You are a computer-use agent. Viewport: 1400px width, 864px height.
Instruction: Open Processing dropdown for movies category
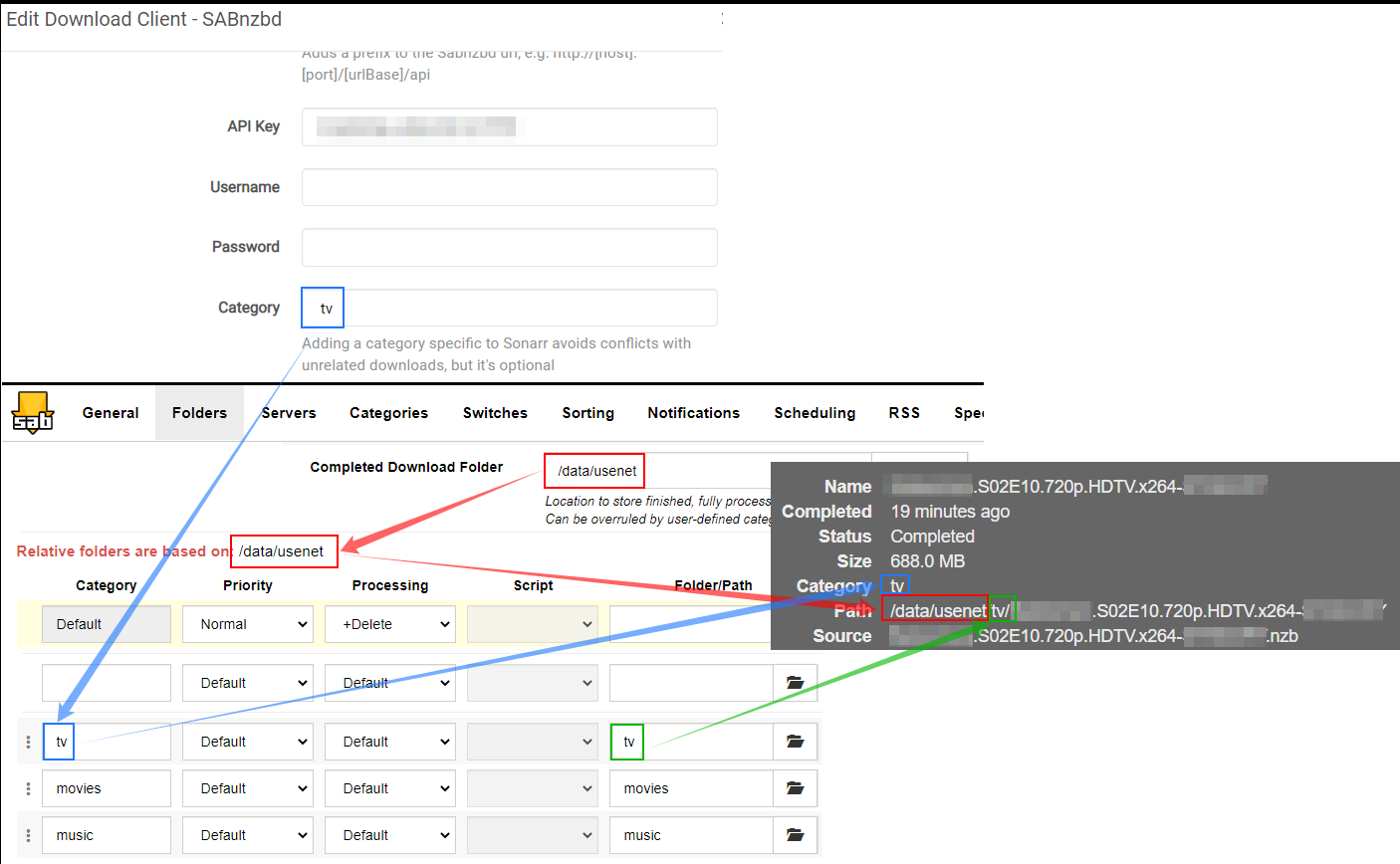pos(390,788)
